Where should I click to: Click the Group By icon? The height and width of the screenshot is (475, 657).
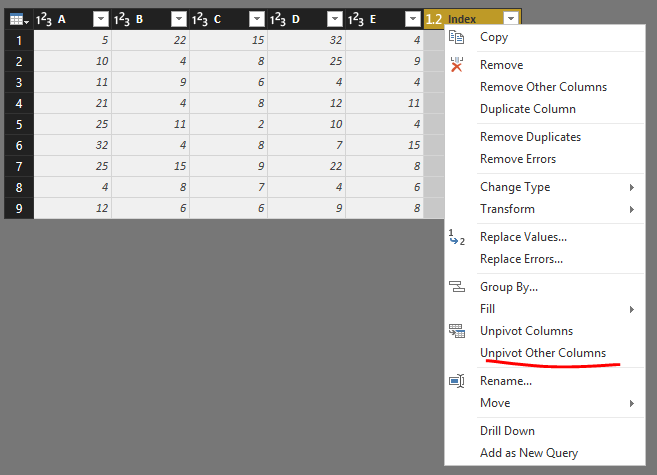(457, 287)
